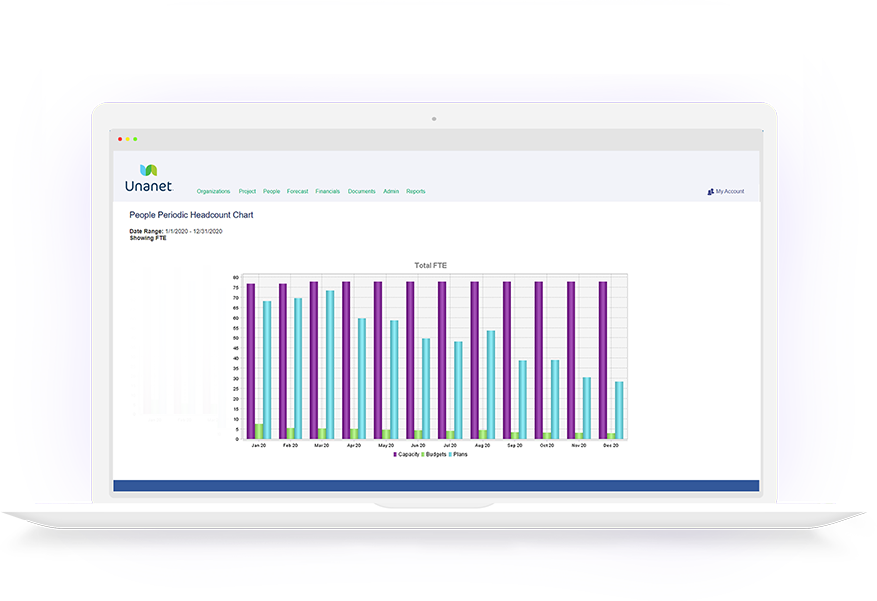The width and height of the screenshot is (877, 601).
Task: Switch to the People section
Action: coord(271,190)
